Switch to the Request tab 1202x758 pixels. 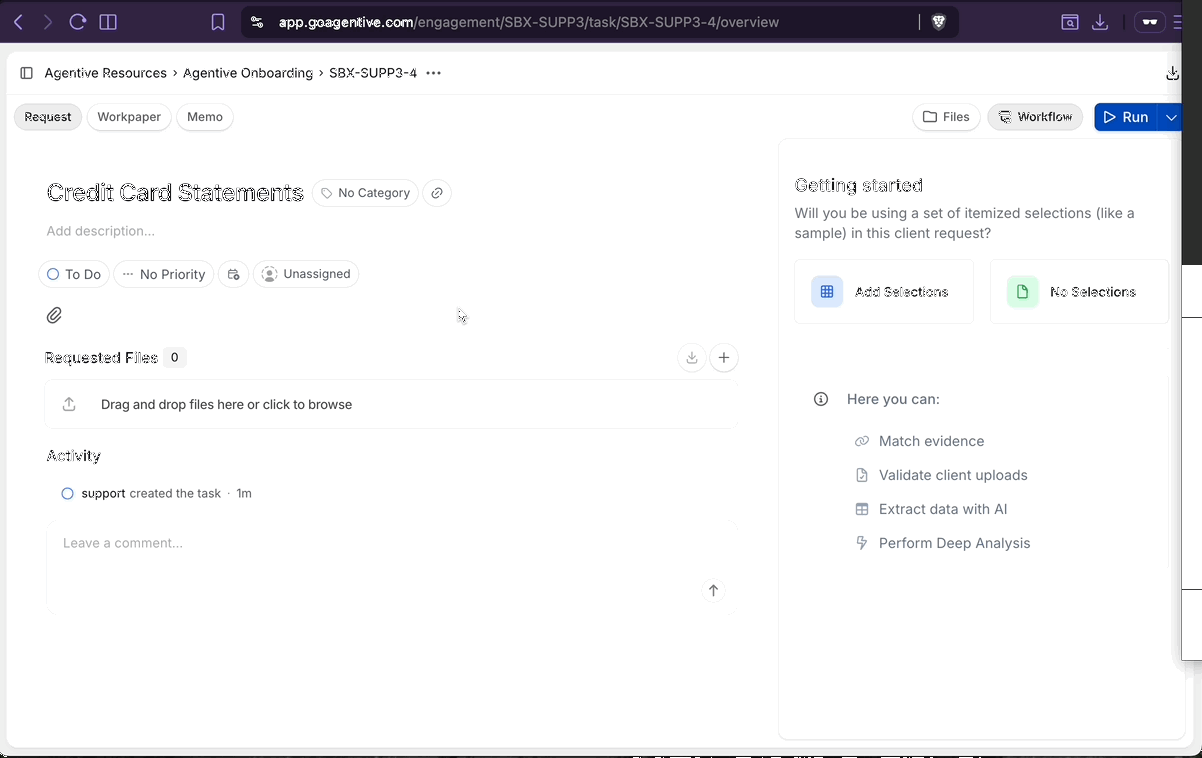[48, 117]
